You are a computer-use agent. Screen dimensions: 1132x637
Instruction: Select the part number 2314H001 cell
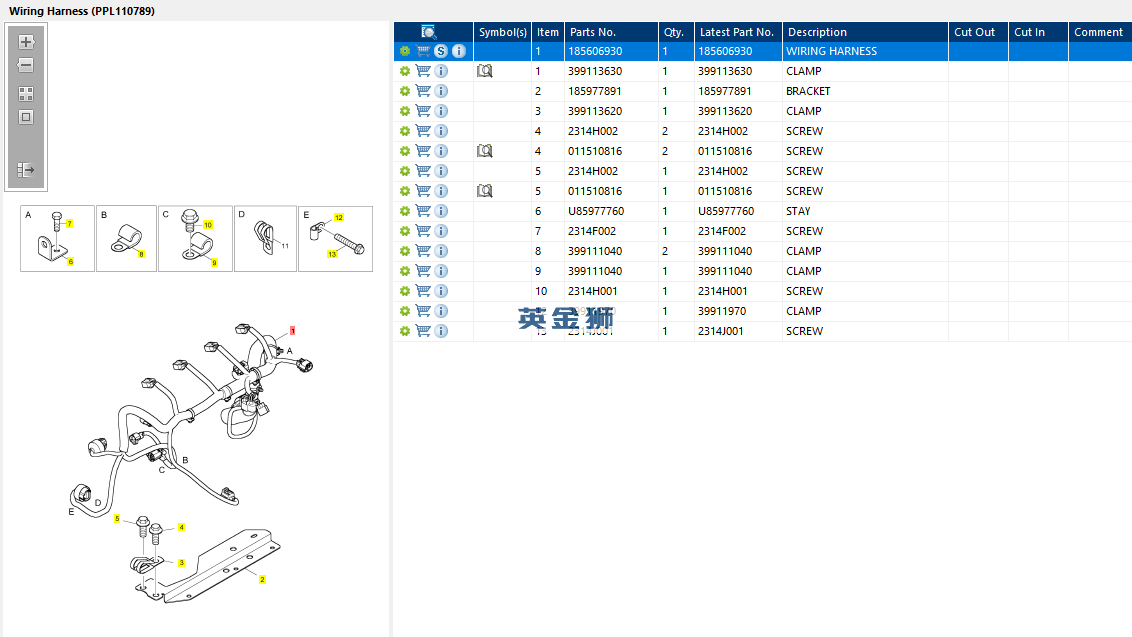pyautogui.click(x=611, y=291)
